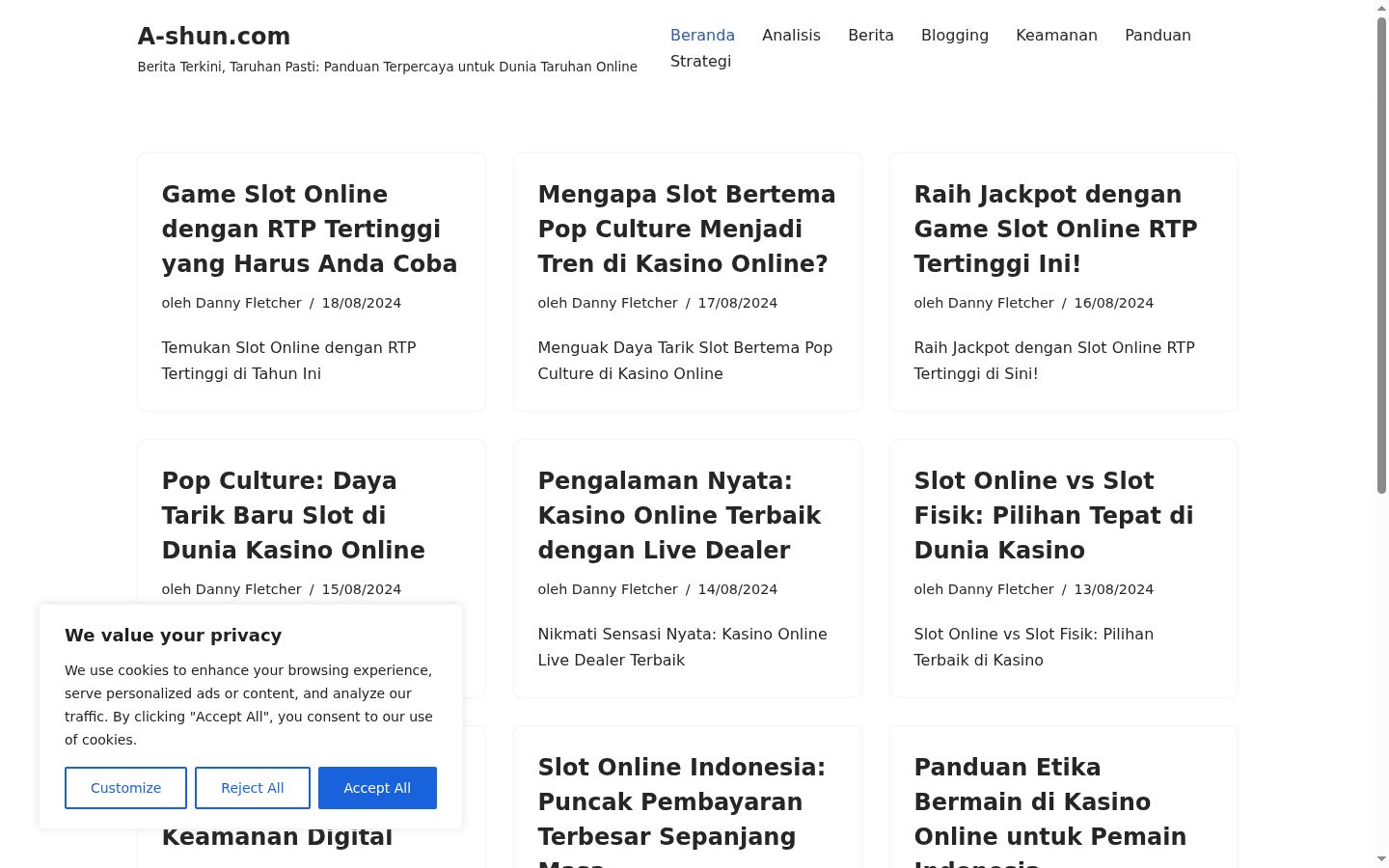
Task: Open article 'Game Slot Online dengan RTP Tertinggi yang Harus Anda Coba'
Action: coord(310,229)
